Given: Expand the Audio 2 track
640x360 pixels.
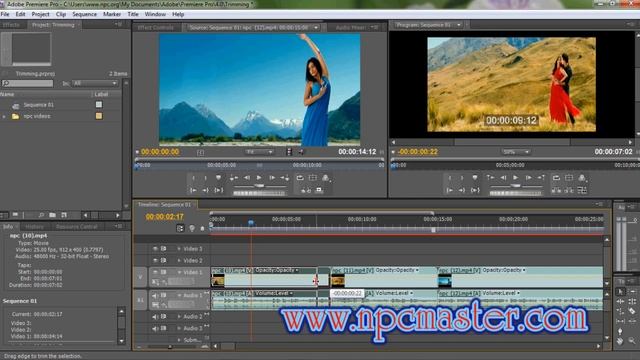Looking at the screenshot, I should (179, 316).
